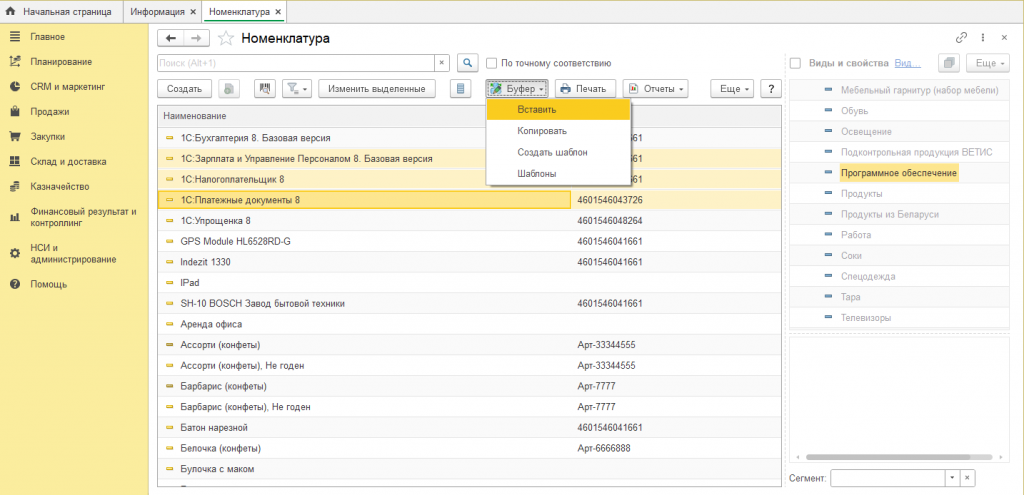Select row Аренда офиса
The width and height of the screenshot is (1024, 495).
coord(469,324)
